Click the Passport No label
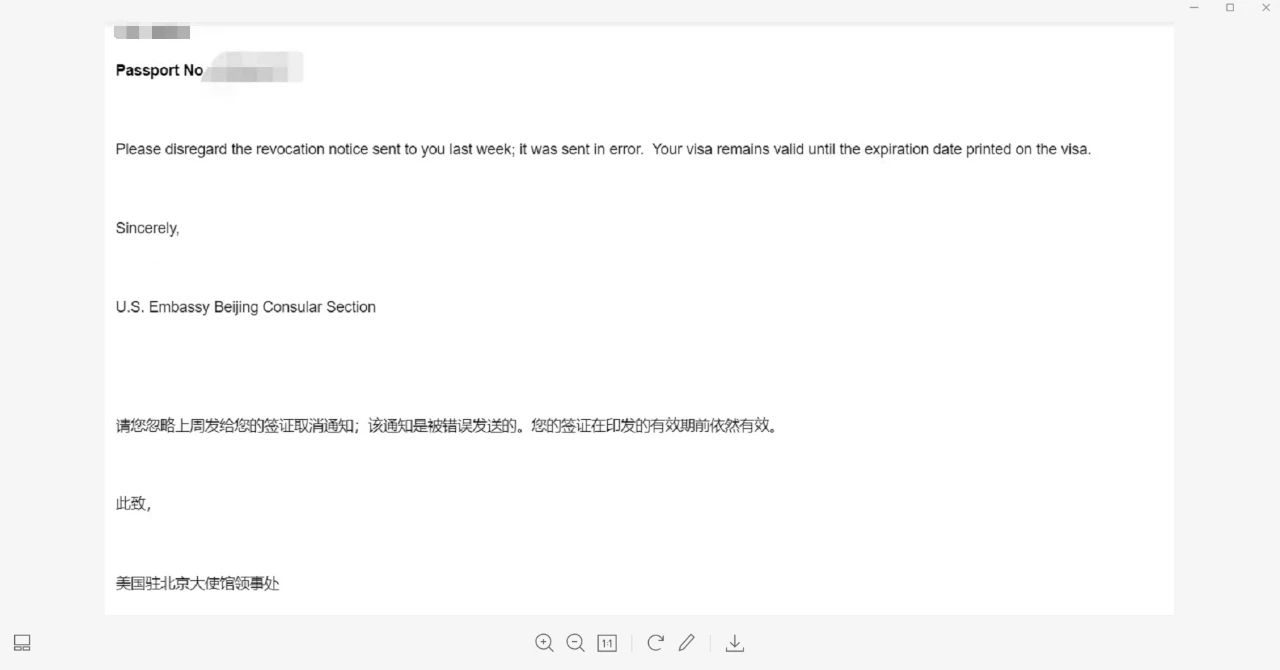Image resolution: width=1280 pixels, height=670 pixels. coord(157,70)
